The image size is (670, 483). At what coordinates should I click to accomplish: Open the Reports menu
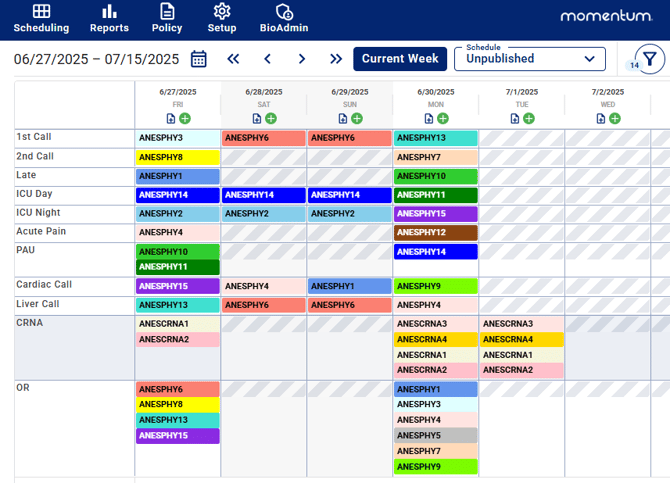click(109, 18)
